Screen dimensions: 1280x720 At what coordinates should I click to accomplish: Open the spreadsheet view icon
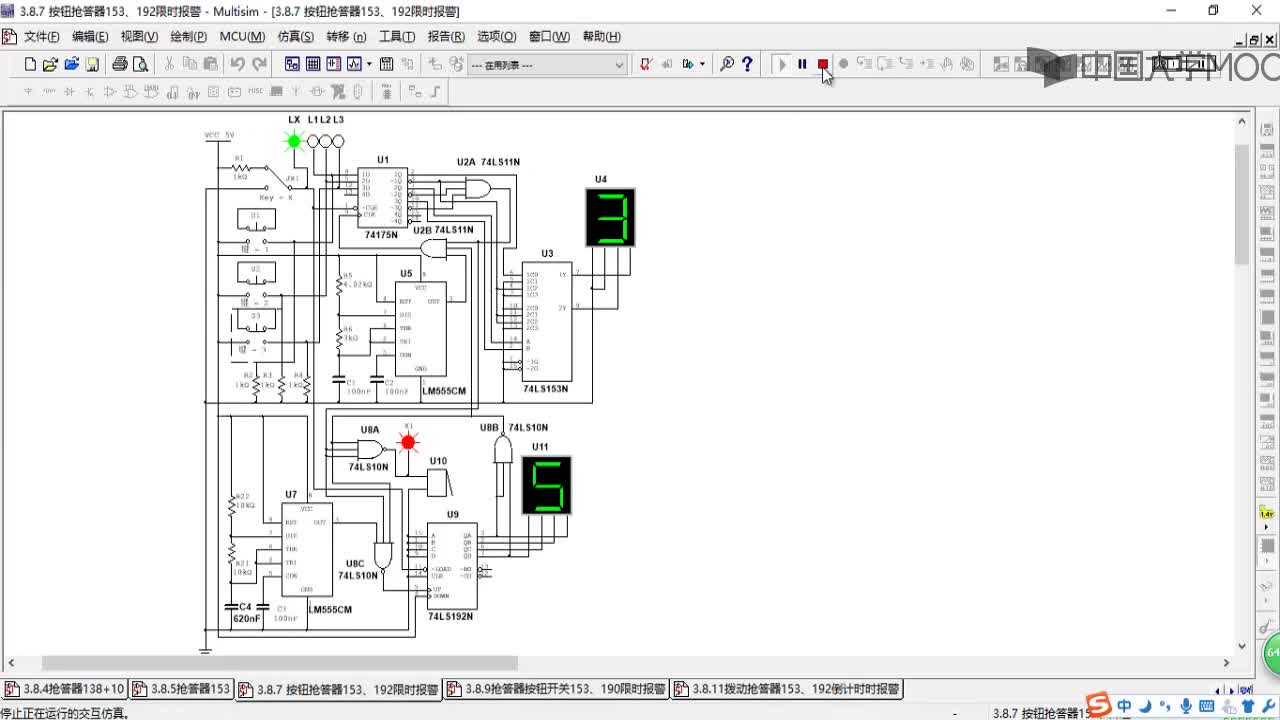(313, 64)
